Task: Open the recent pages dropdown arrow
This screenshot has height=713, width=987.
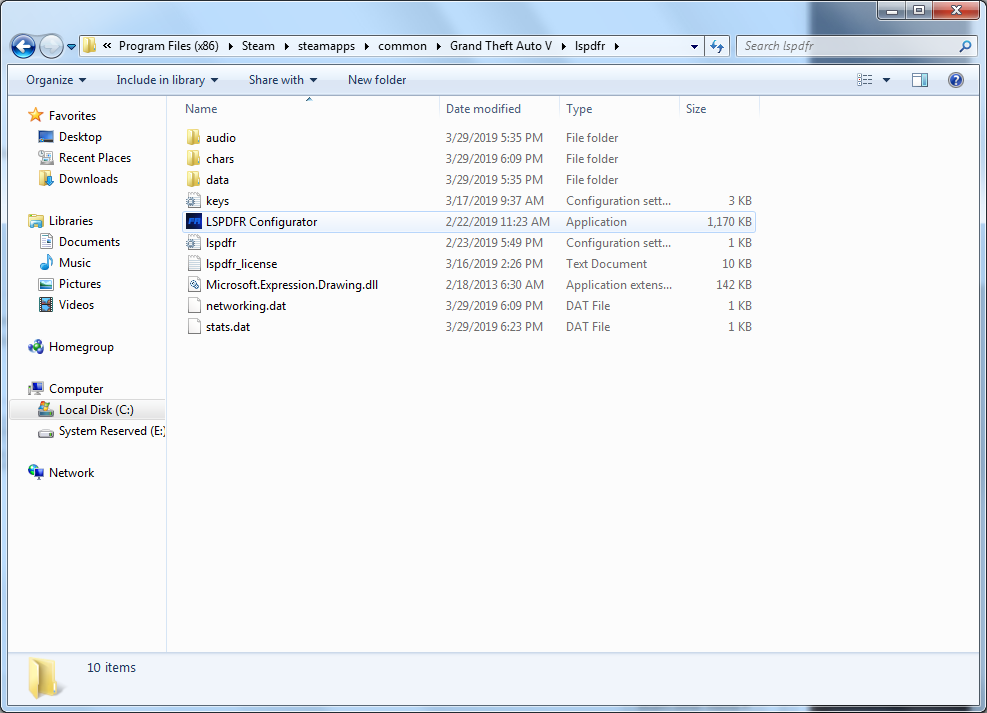Action: click(x=71, y=47)
